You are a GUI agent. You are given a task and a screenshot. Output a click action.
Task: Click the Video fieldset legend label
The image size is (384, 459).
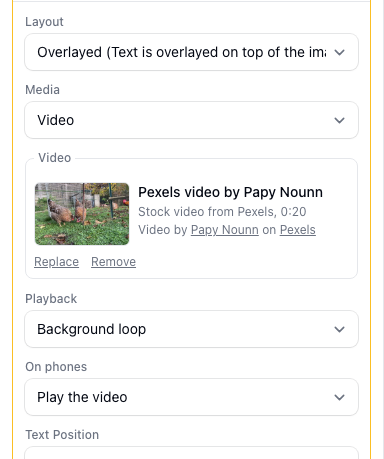[55, 158]
